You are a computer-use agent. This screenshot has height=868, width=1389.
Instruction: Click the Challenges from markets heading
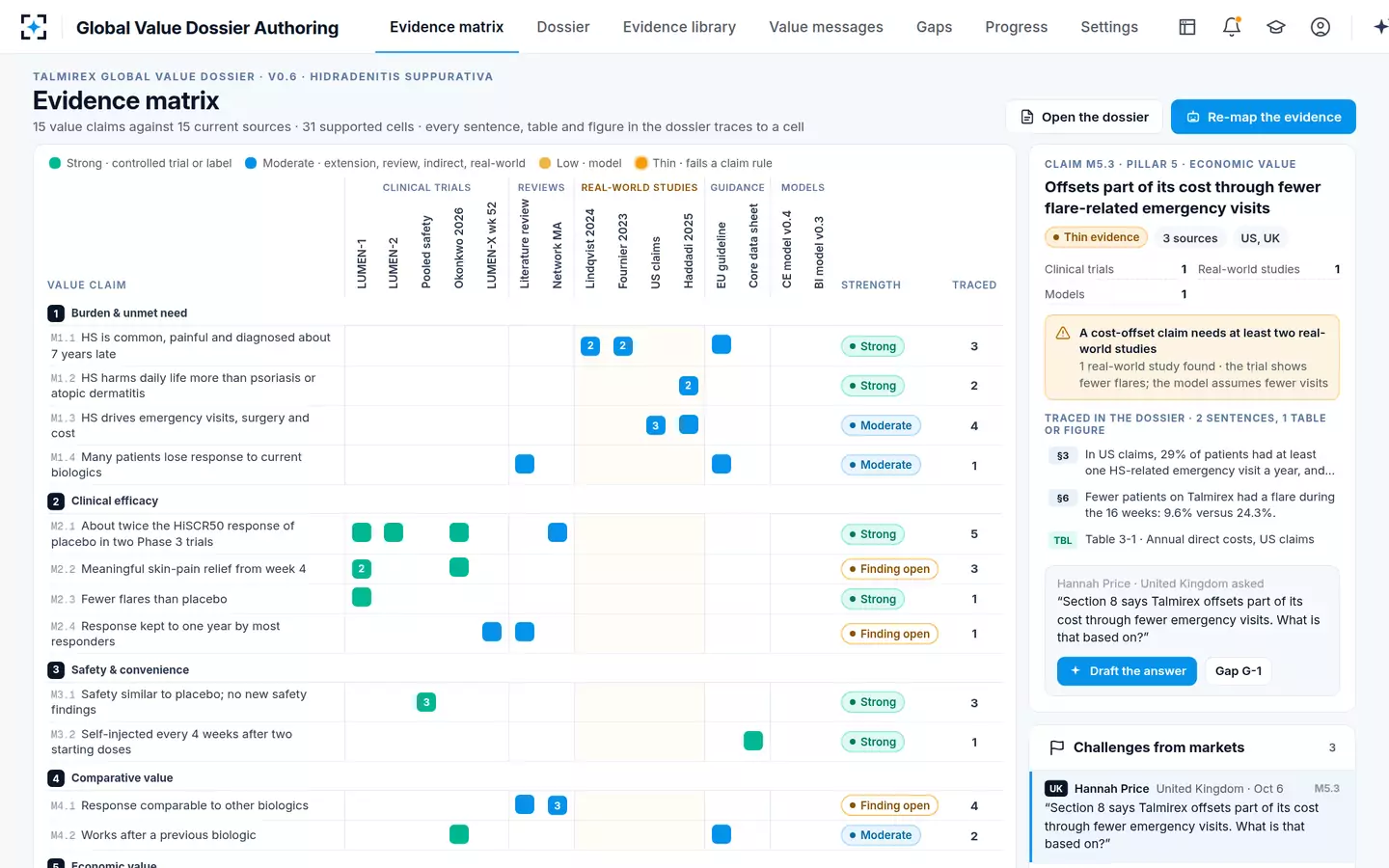[1158, 747]
